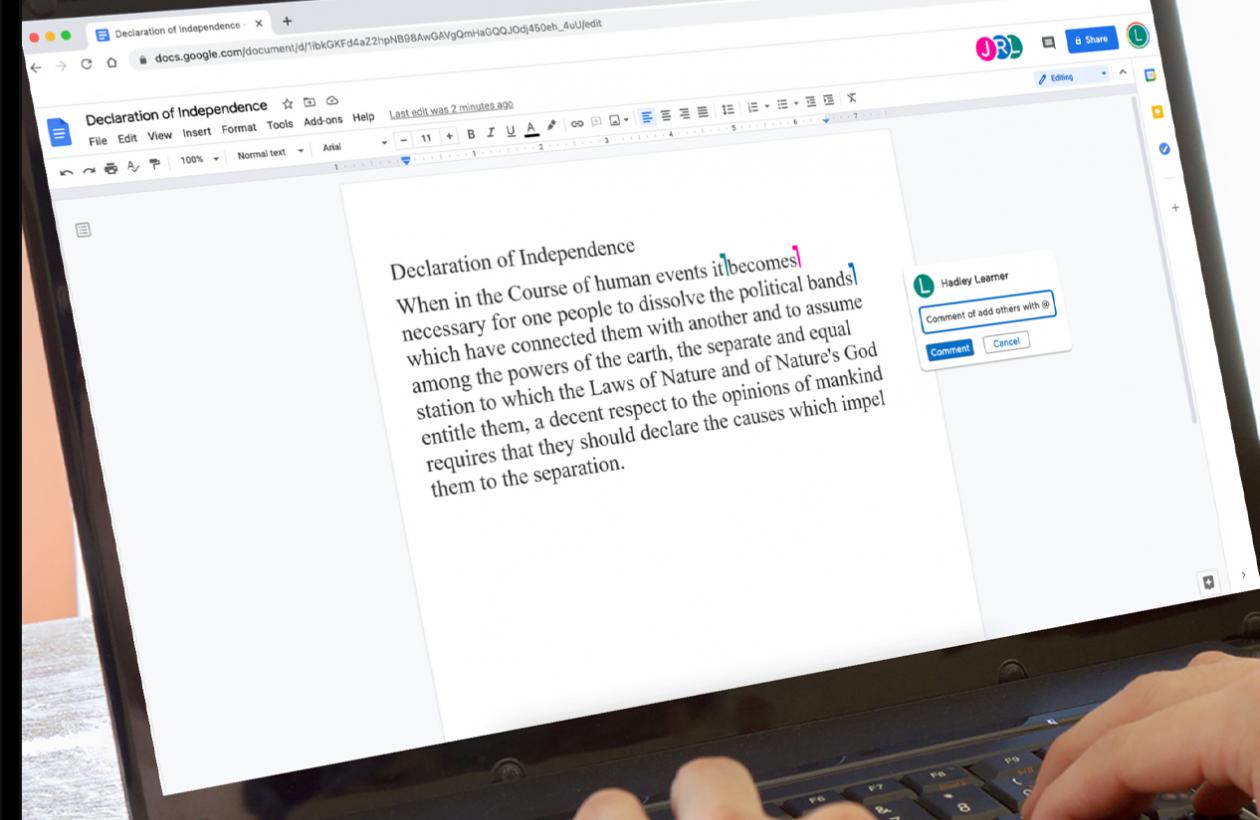Increase font size with plus button

(449, 136)
